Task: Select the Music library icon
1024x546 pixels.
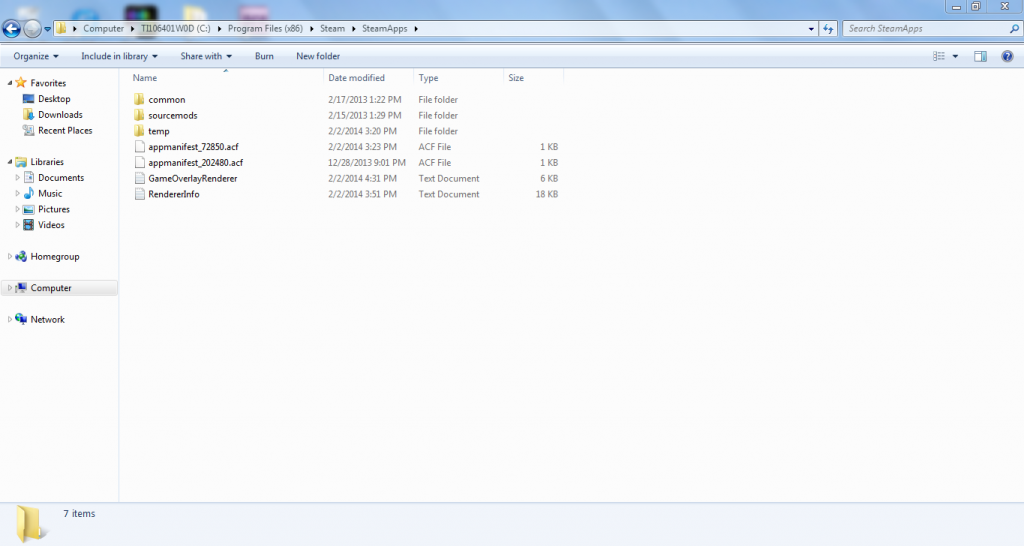Action: [x=29, y=194]
